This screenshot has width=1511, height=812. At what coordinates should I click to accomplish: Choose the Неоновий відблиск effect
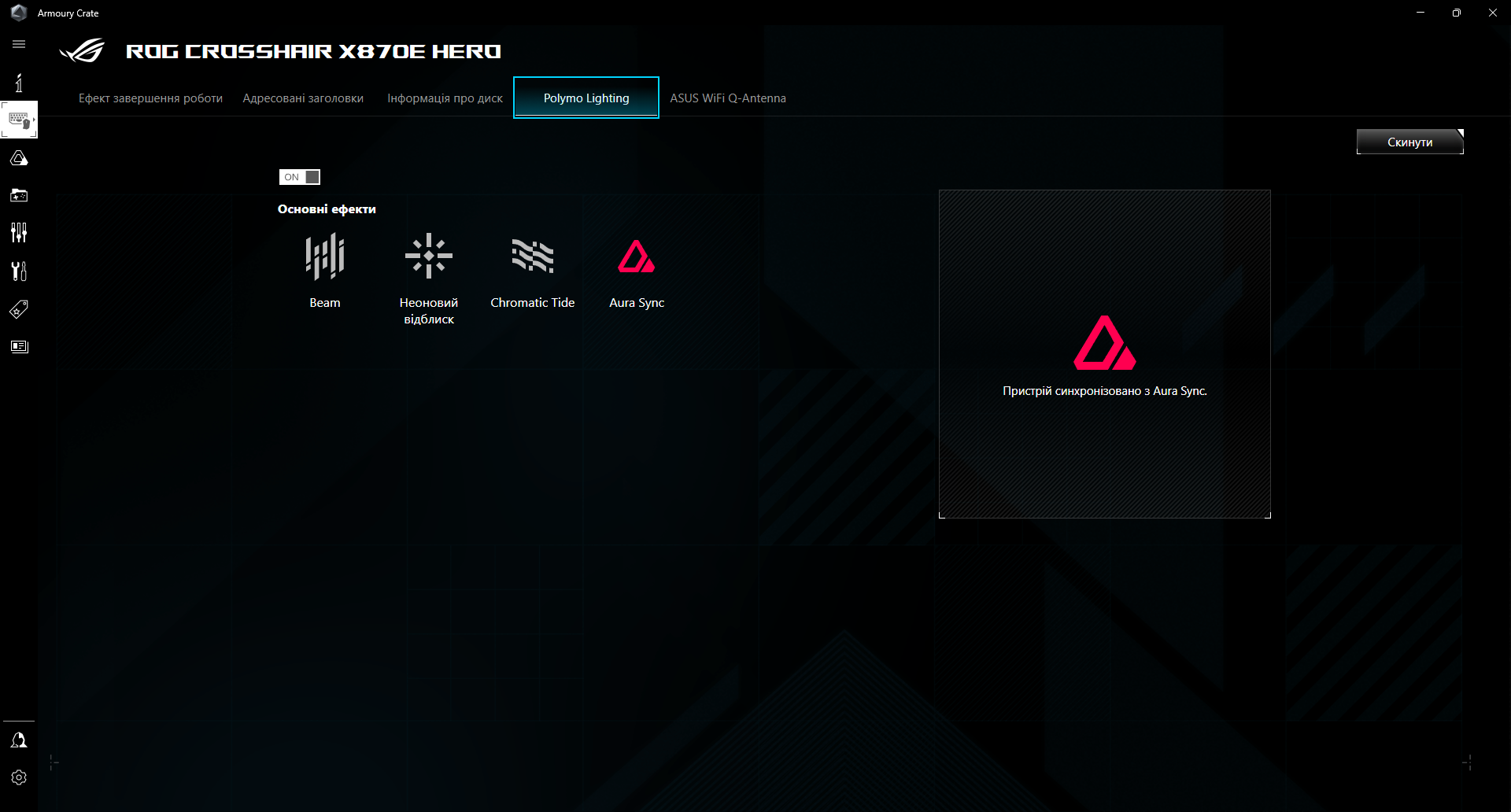tap(428, 268)
